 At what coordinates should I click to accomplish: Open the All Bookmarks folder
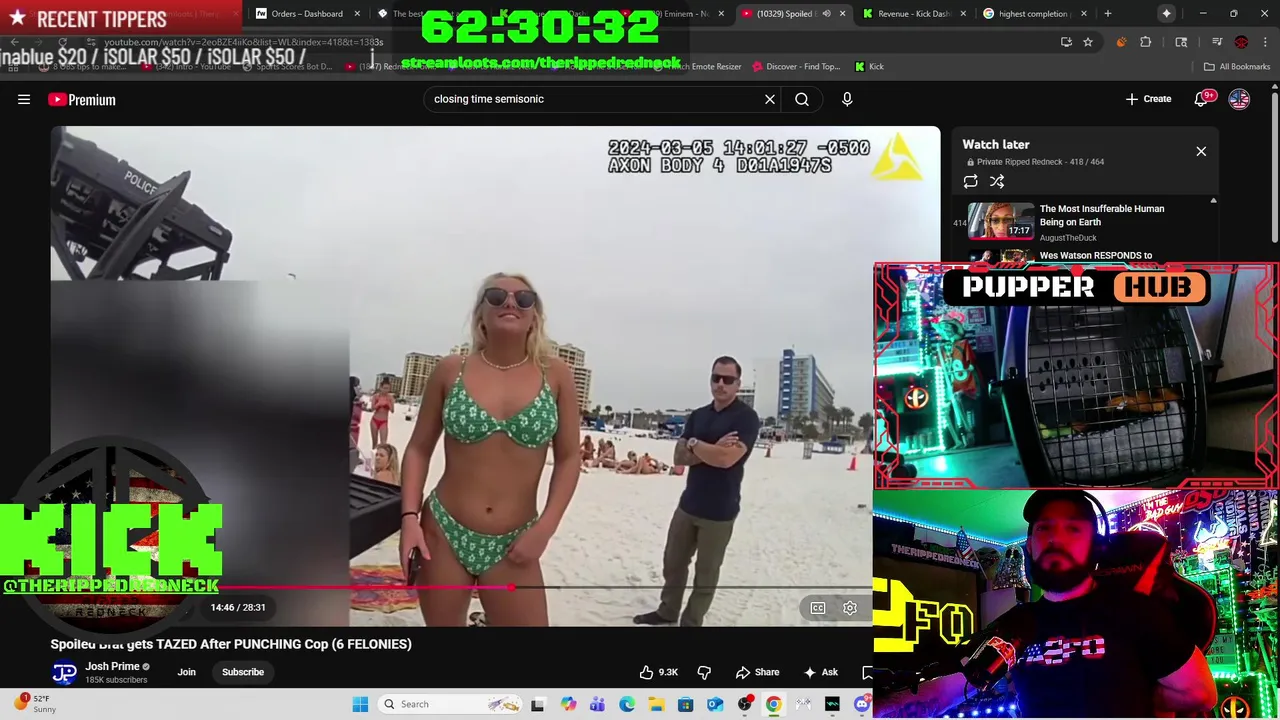[x=1237, y=67]
